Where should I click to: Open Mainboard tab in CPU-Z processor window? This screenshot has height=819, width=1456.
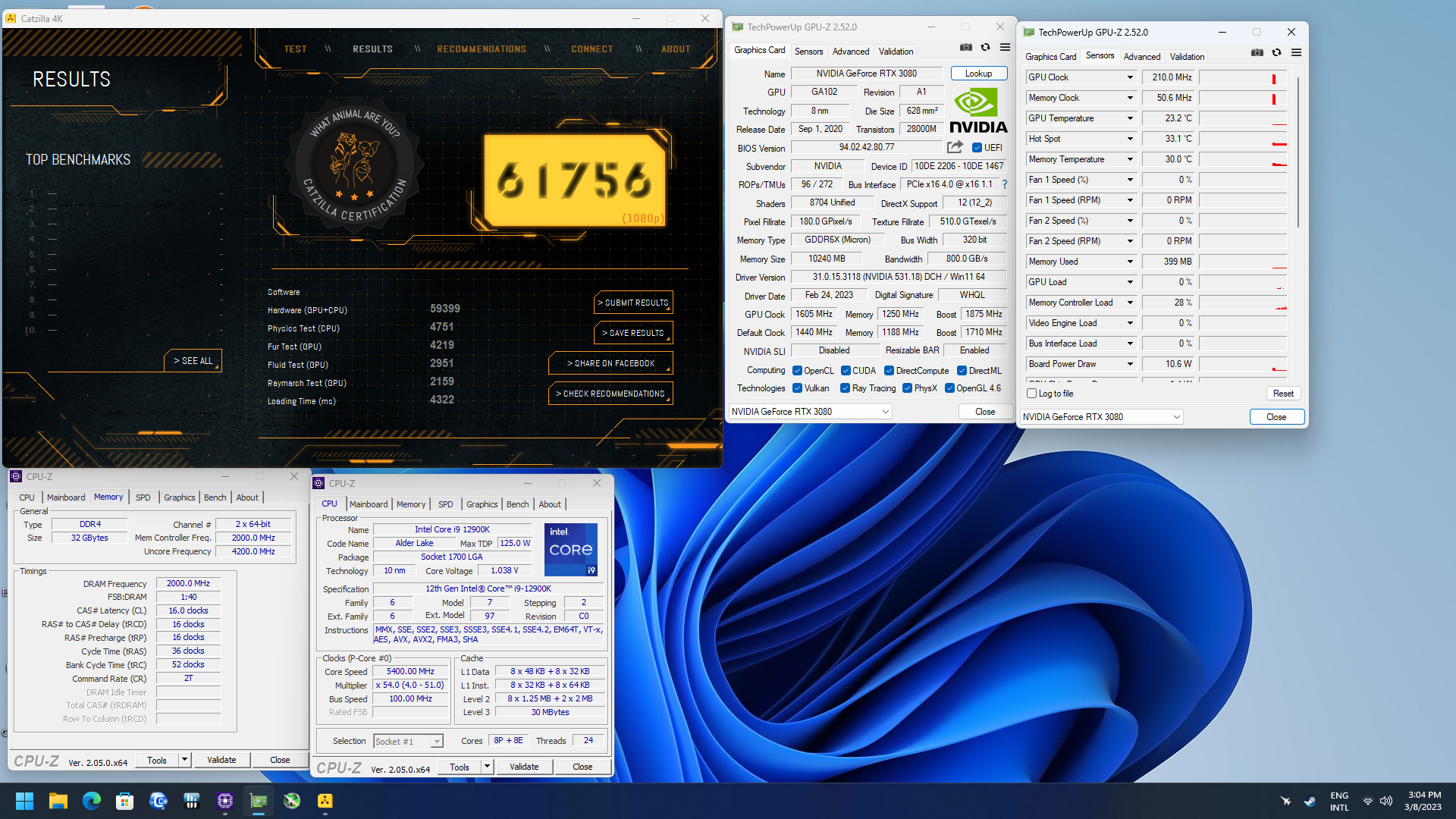(x=369, y=504)
